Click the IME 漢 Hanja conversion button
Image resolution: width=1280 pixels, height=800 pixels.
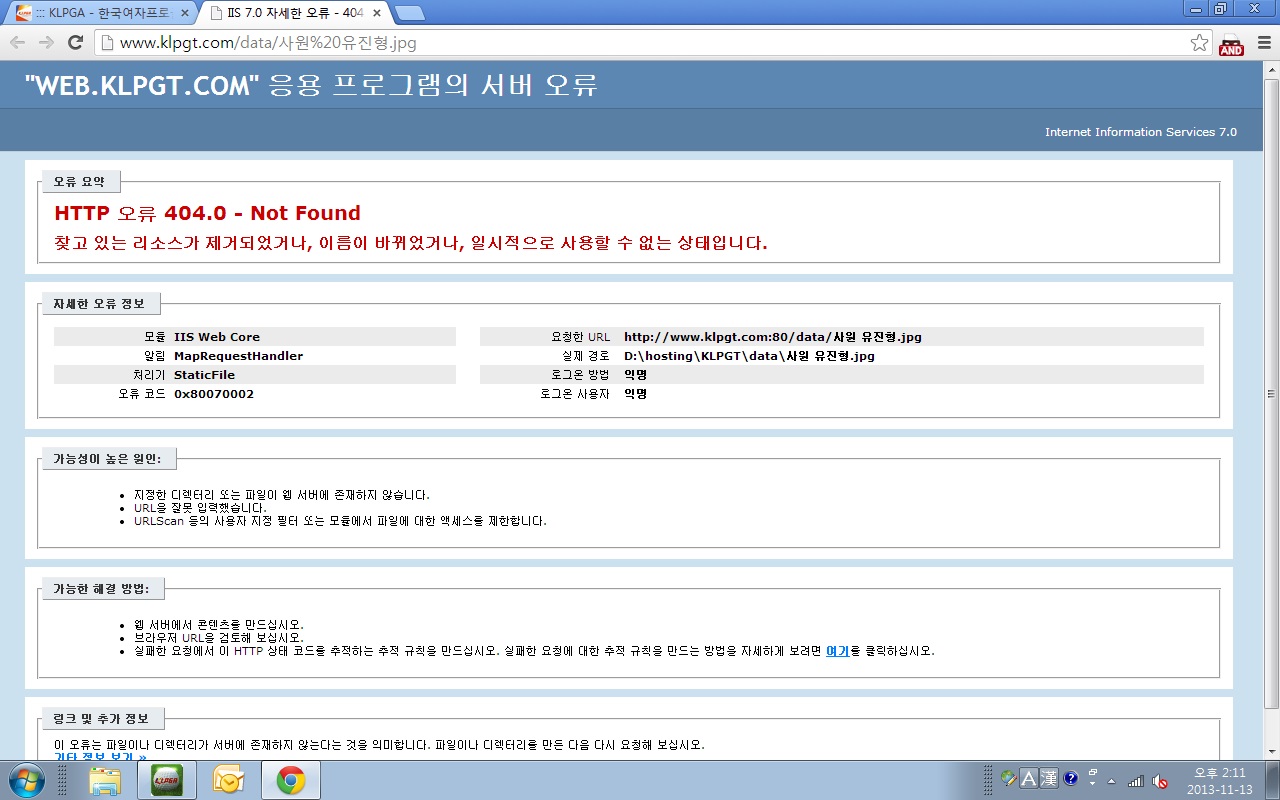click(x=1048, y=778)
